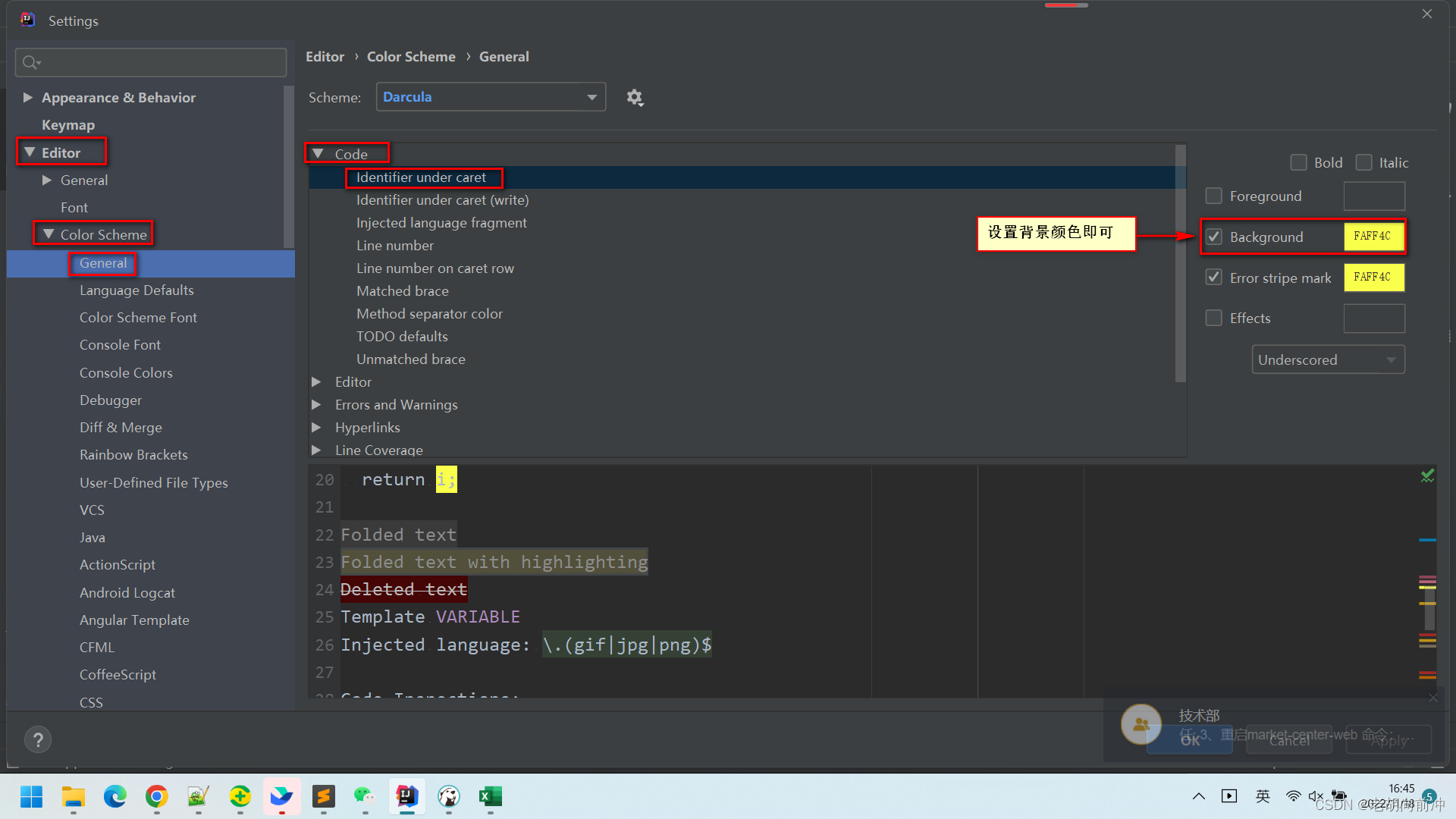Open Sublime Text from the taskbar
The image size is (1456, 819).
tap(324, 796)
